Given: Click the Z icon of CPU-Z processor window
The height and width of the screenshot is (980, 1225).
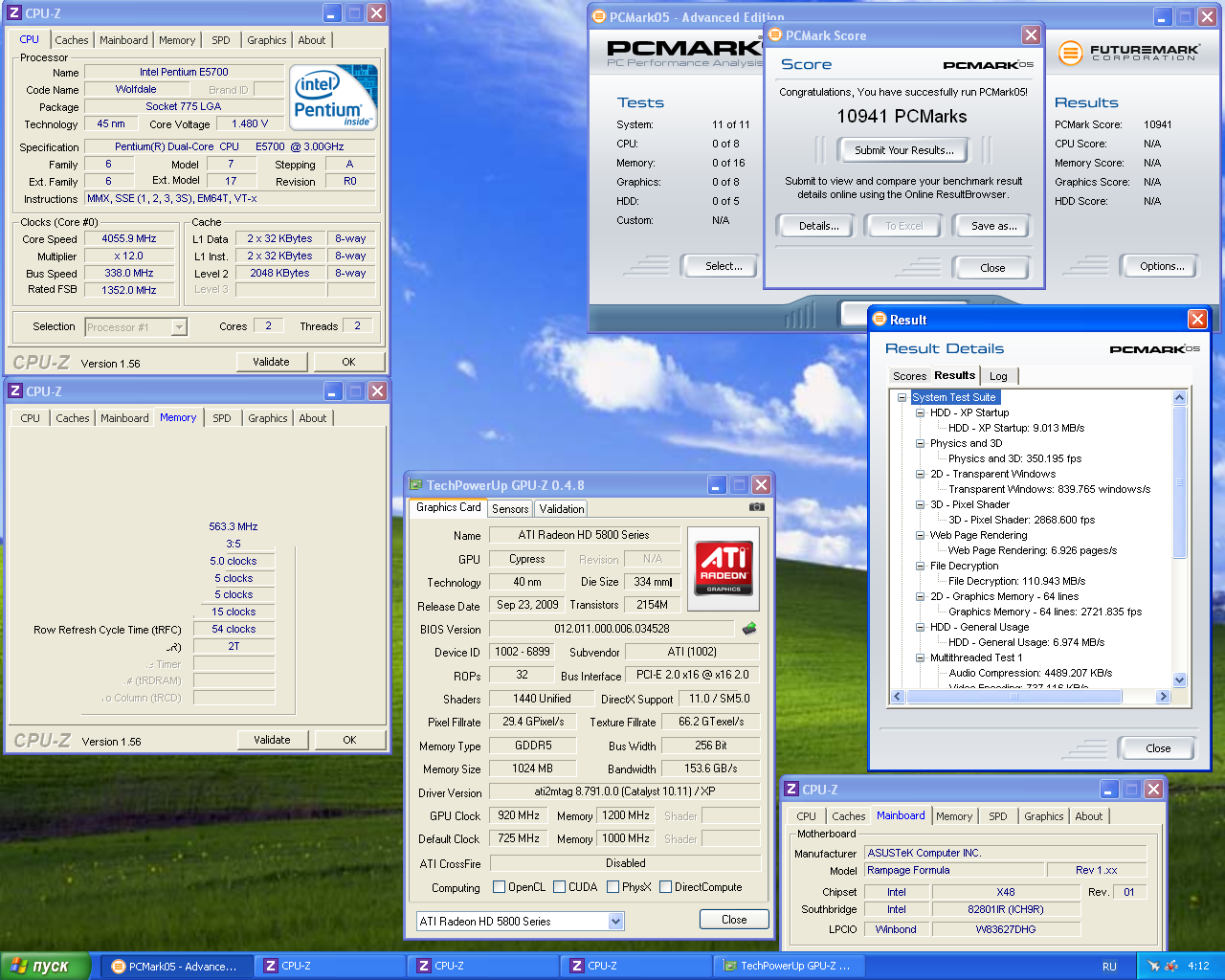Looking at the screenshot, I should 14,13.
